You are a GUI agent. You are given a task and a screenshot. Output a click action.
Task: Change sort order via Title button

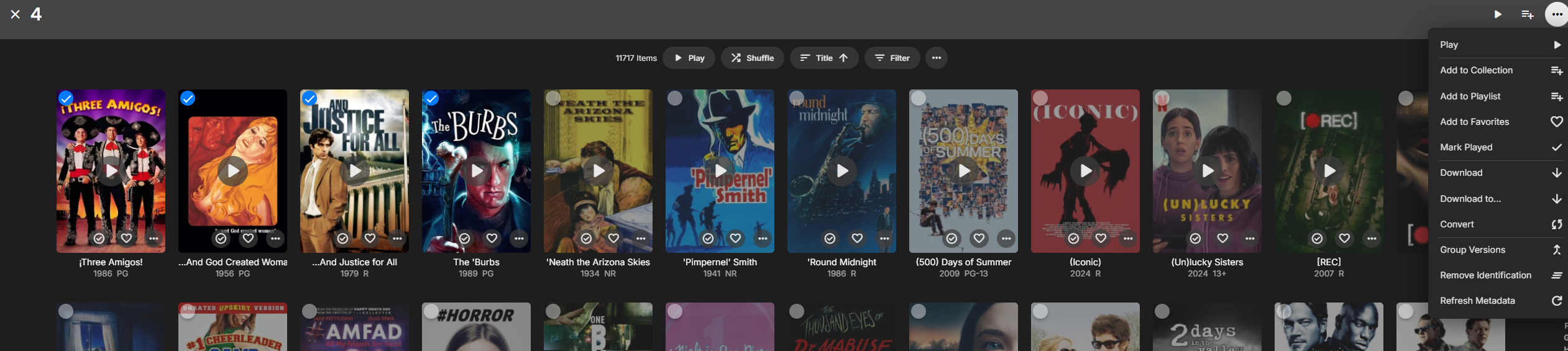tap(823, 58)
